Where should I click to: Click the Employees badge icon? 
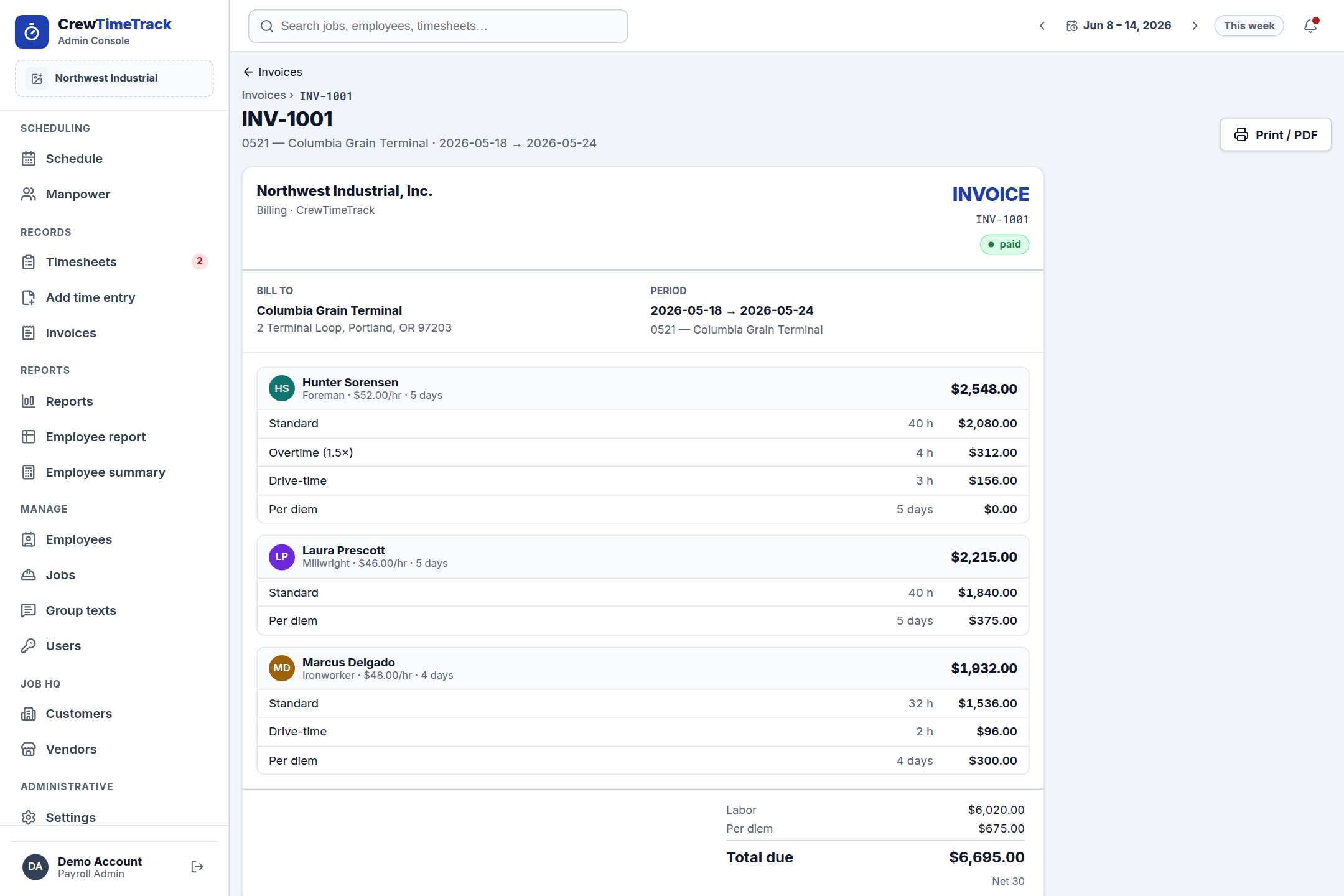point(29,539)
